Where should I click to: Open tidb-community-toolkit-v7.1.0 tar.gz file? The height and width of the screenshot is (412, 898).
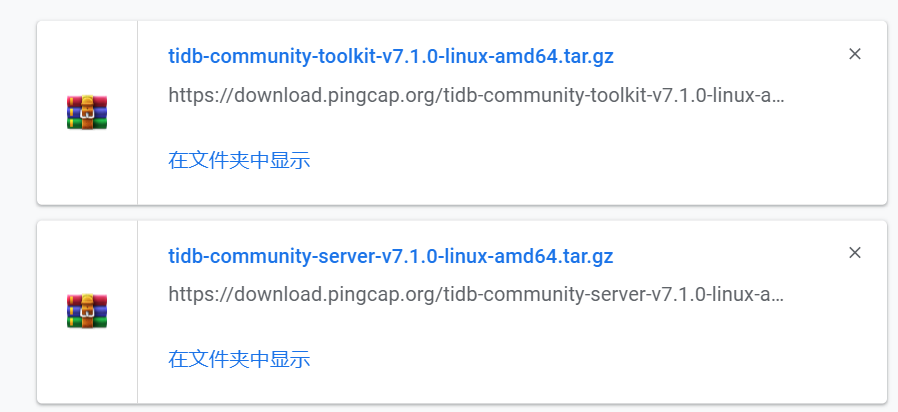point(391,56)
